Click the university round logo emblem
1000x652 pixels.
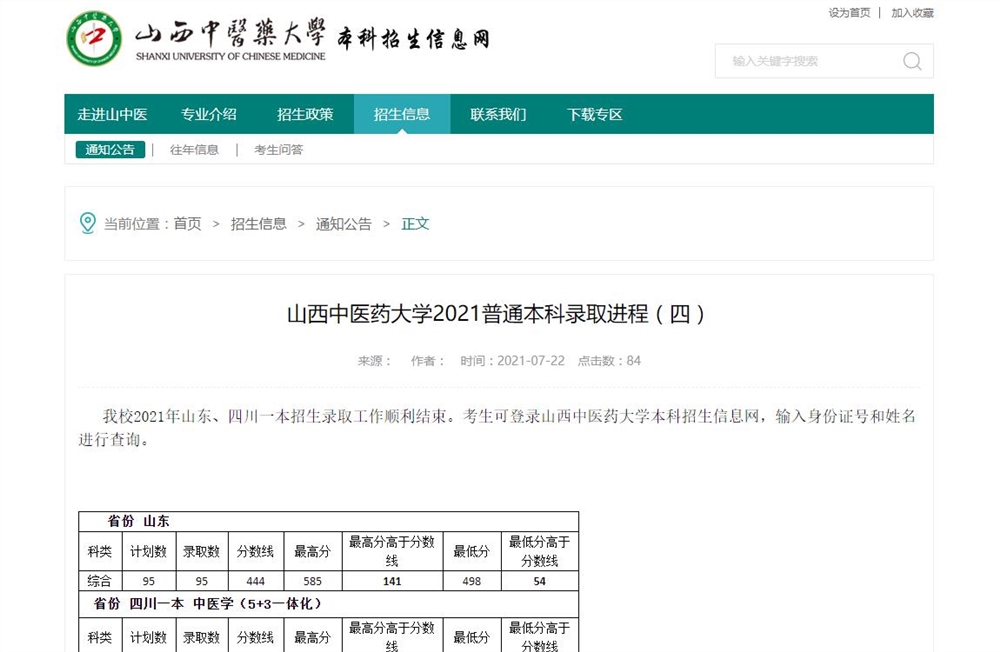[x=94, y=38]
